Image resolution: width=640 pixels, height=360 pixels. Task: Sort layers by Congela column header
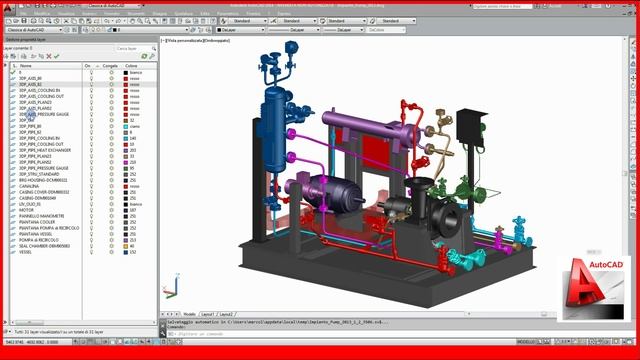[x=111, y=66]
